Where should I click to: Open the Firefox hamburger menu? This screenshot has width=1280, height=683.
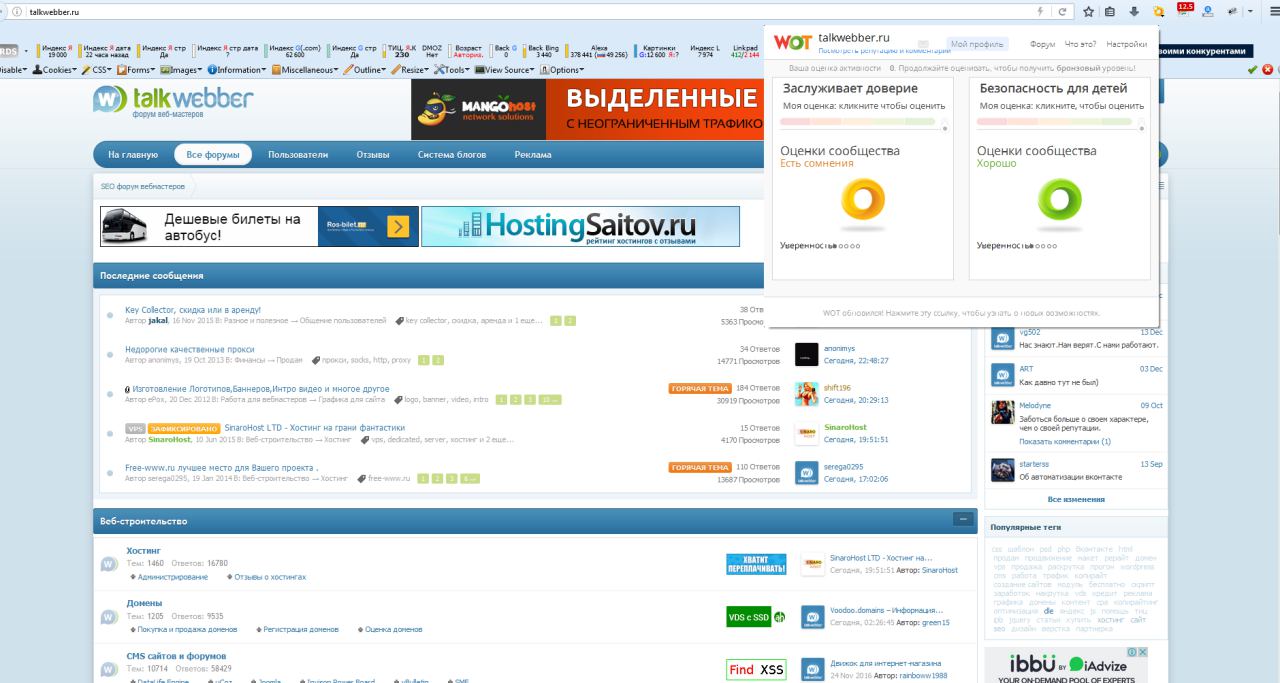point(1274,11)
